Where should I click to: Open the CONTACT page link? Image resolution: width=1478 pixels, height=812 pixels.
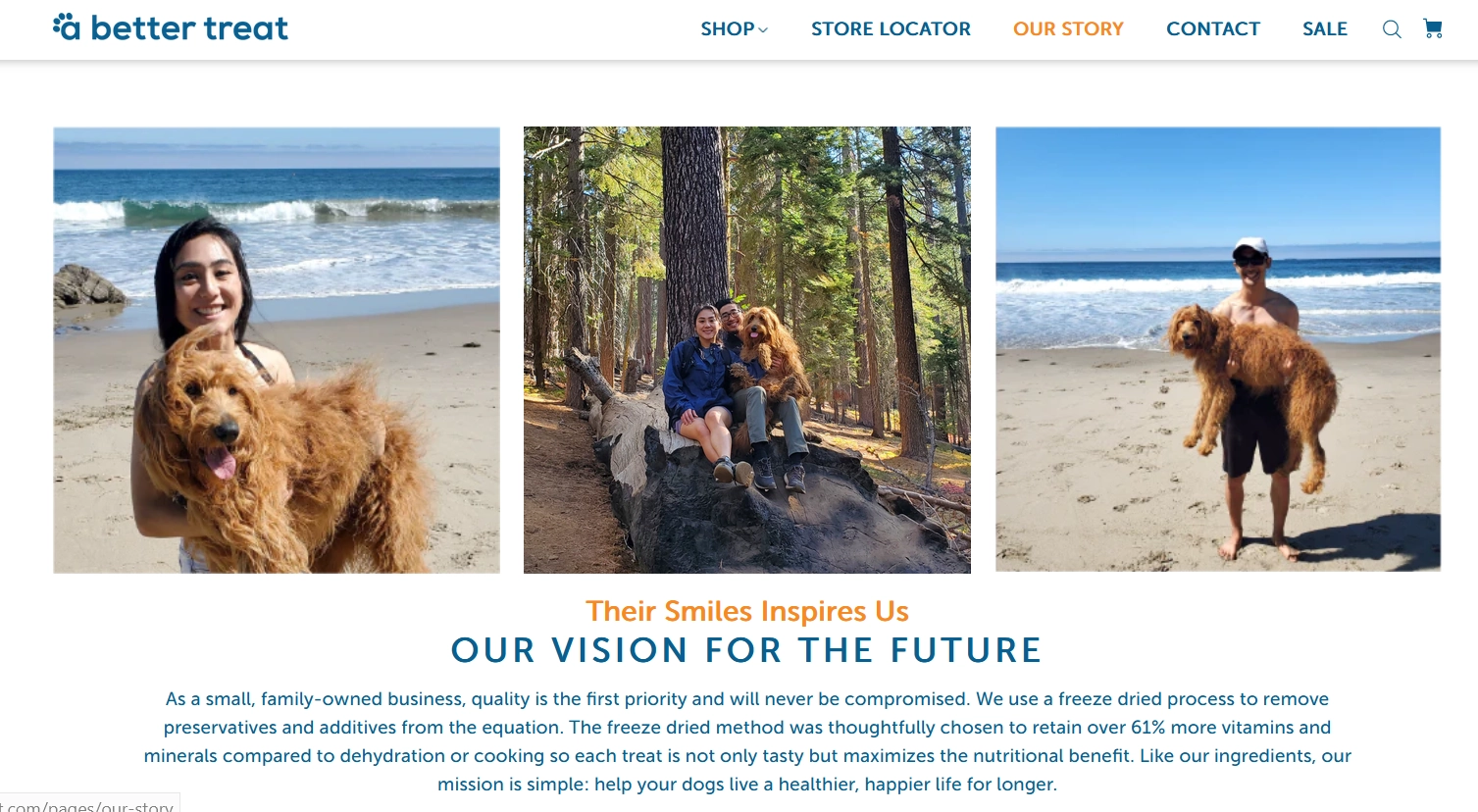[1212, 29]
